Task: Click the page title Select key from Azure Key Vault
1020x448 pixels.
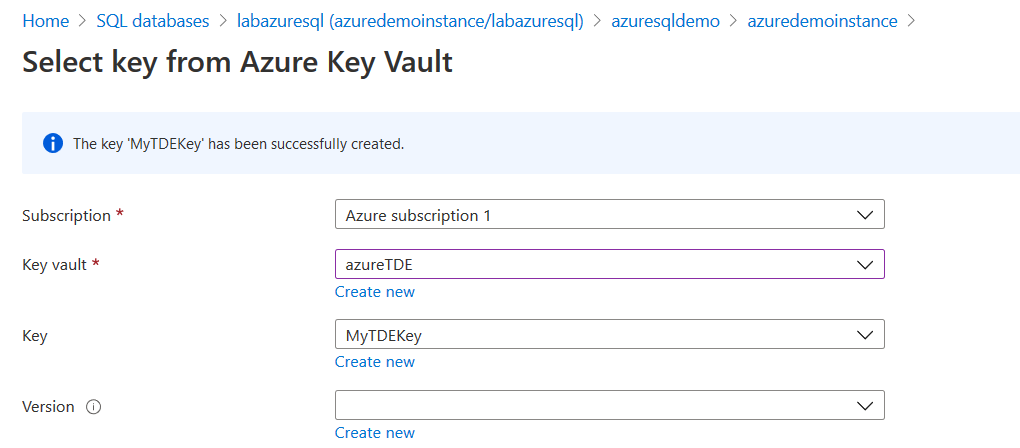Action: [237, 62]
